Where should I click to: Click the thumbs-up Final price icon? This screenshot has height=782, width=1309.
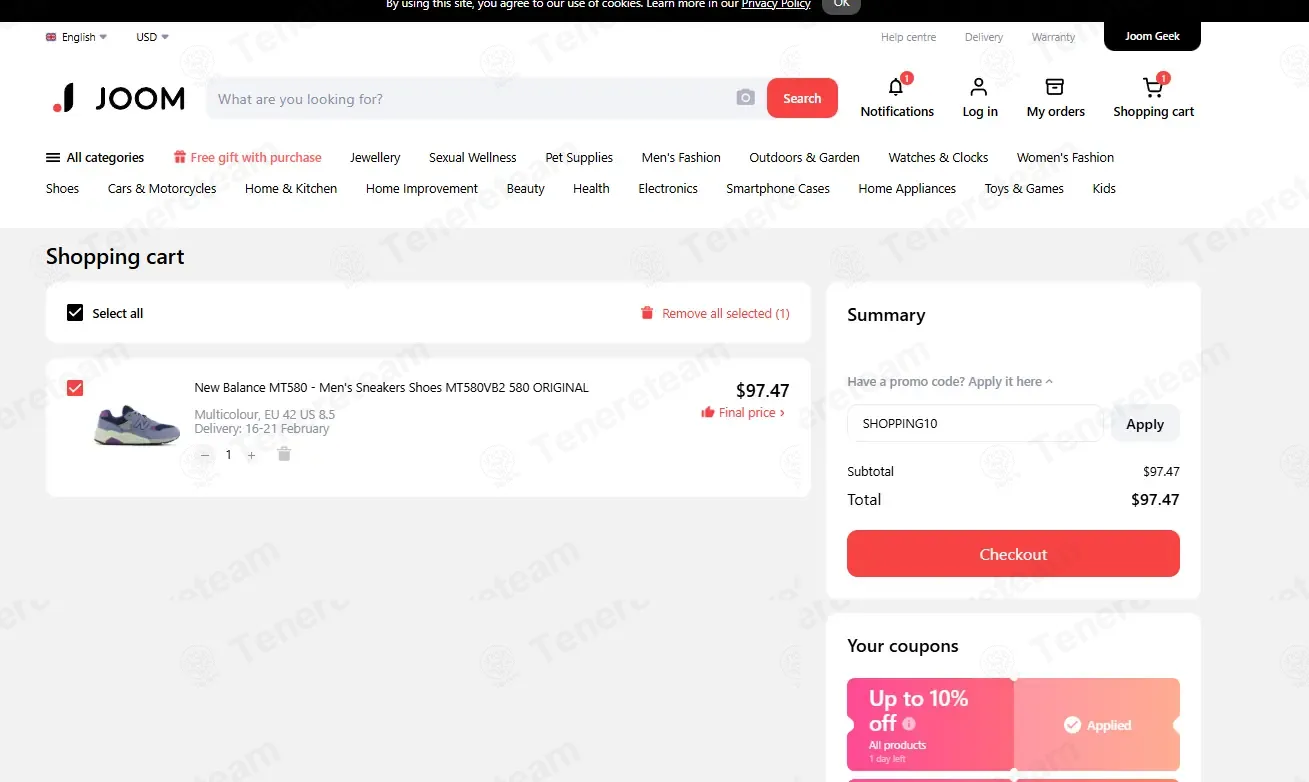[x=708, y=412]
